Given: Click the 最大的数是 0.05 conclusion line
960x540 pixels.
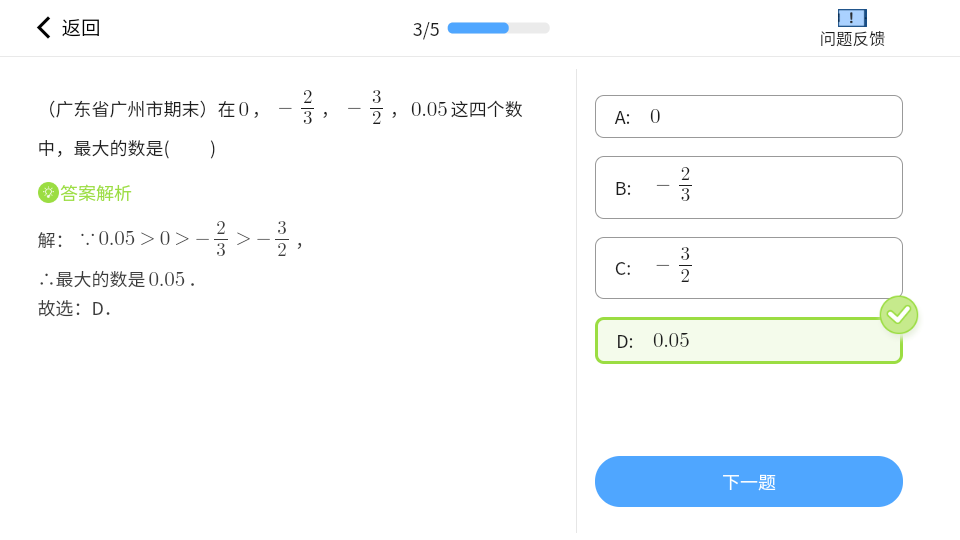Looking at the screenshot, I should (117, 279).
